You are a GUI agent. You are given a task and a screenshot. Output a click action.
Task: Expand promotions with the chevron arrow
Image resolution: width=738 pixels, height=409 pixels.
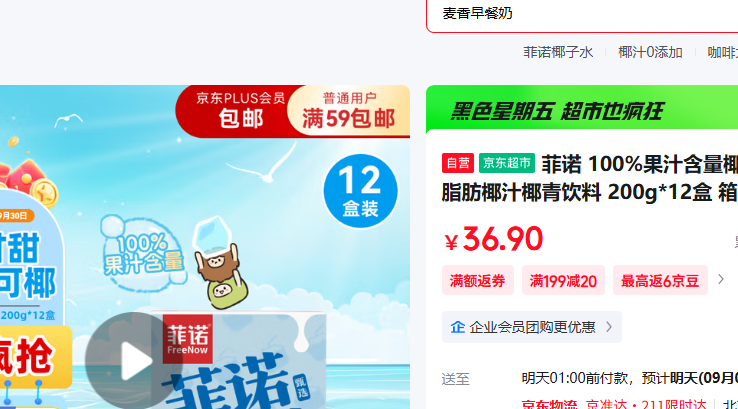[721, 280]
